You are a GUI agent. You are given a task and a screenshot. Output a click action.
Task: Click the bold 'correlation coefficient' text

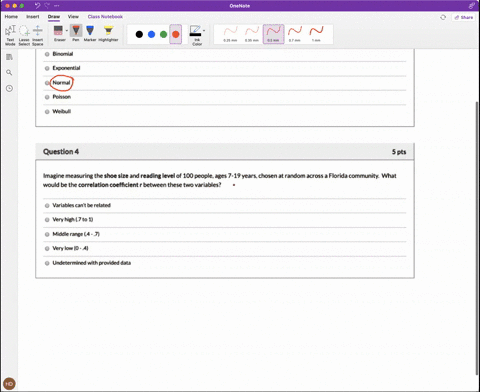click(108, 185)
